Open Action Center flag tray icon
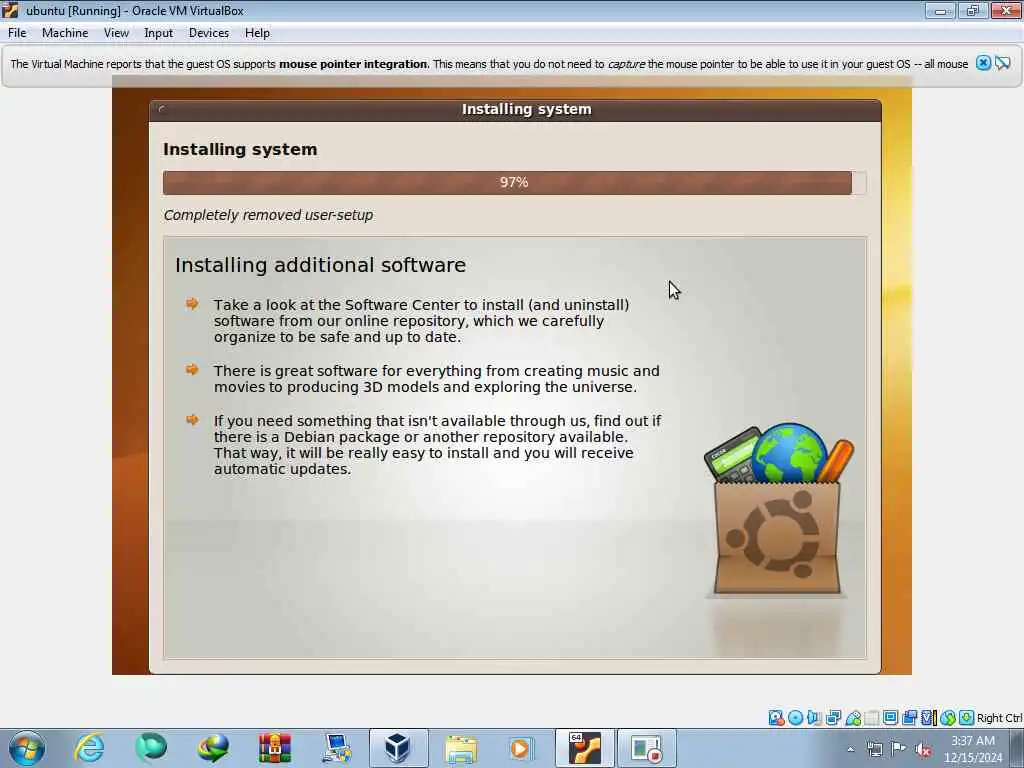The height and width of the screenshot is (768, 1024). pyautogui.click(x=899, y=749)
